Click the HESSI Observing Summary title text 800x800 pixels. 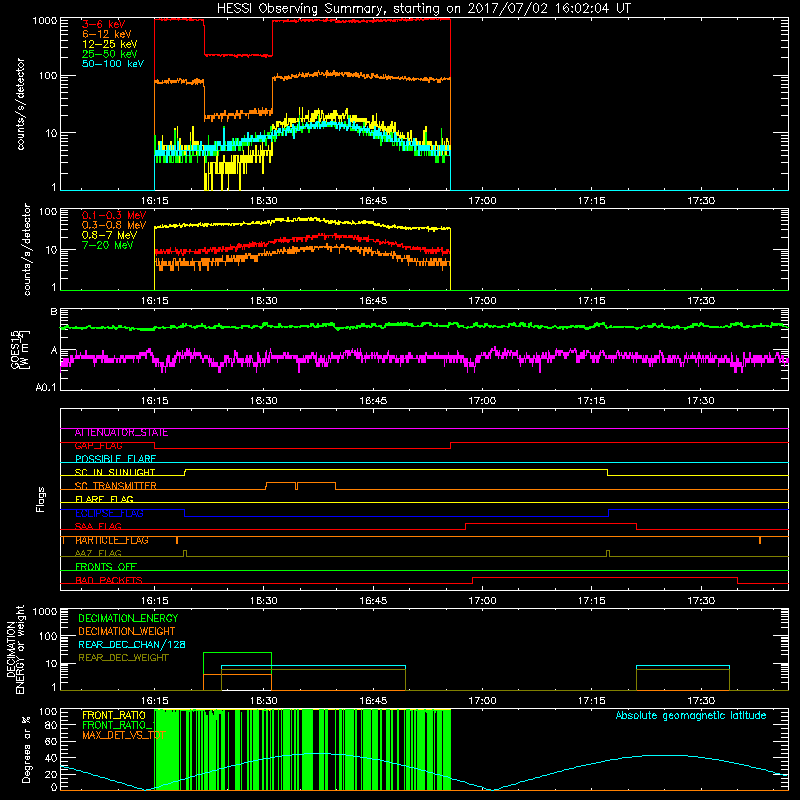423,9
